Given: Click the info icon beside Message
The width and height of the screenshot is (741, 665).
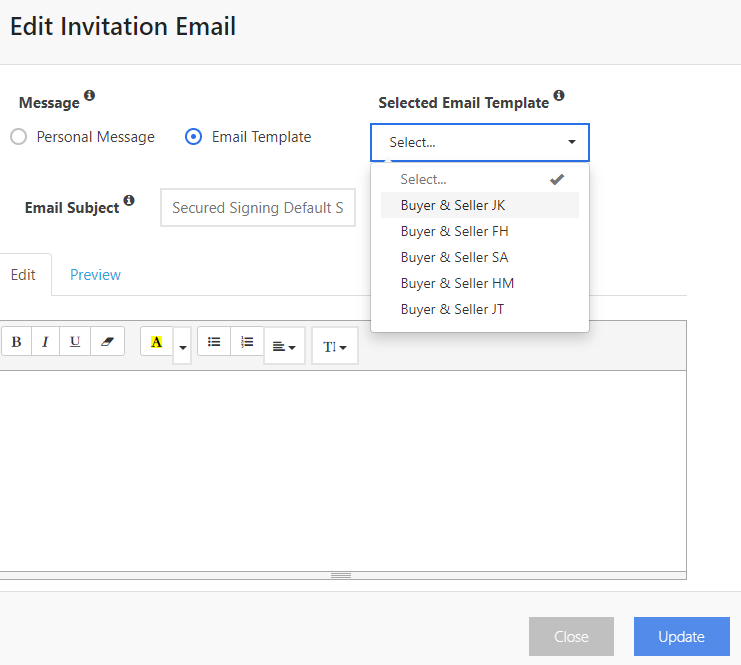Looking at the screenshot, I should [89, 96].
